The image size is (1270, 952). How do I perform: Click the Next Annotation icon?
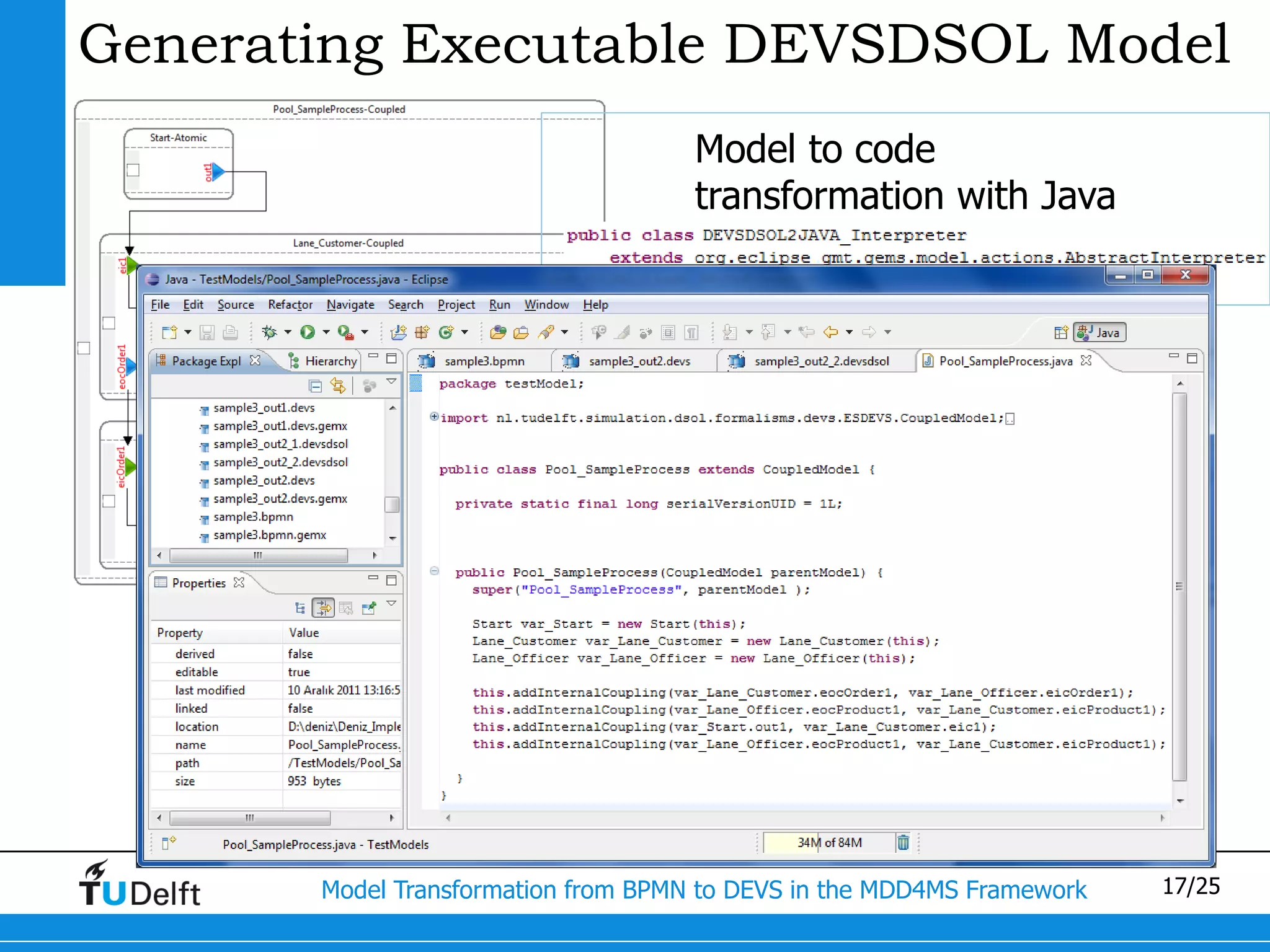(730, 333)
